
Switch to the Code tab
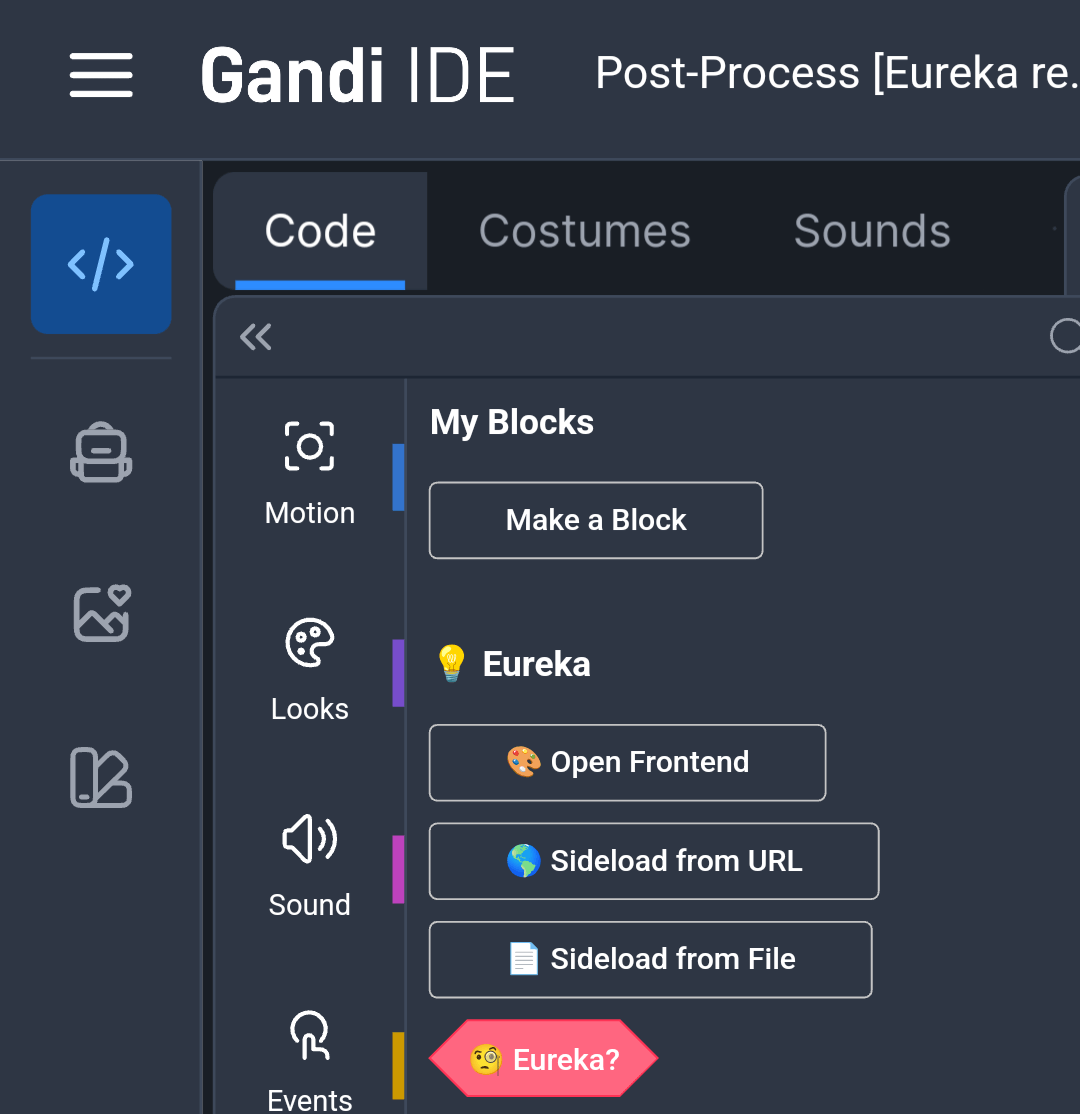click(320, 231)
